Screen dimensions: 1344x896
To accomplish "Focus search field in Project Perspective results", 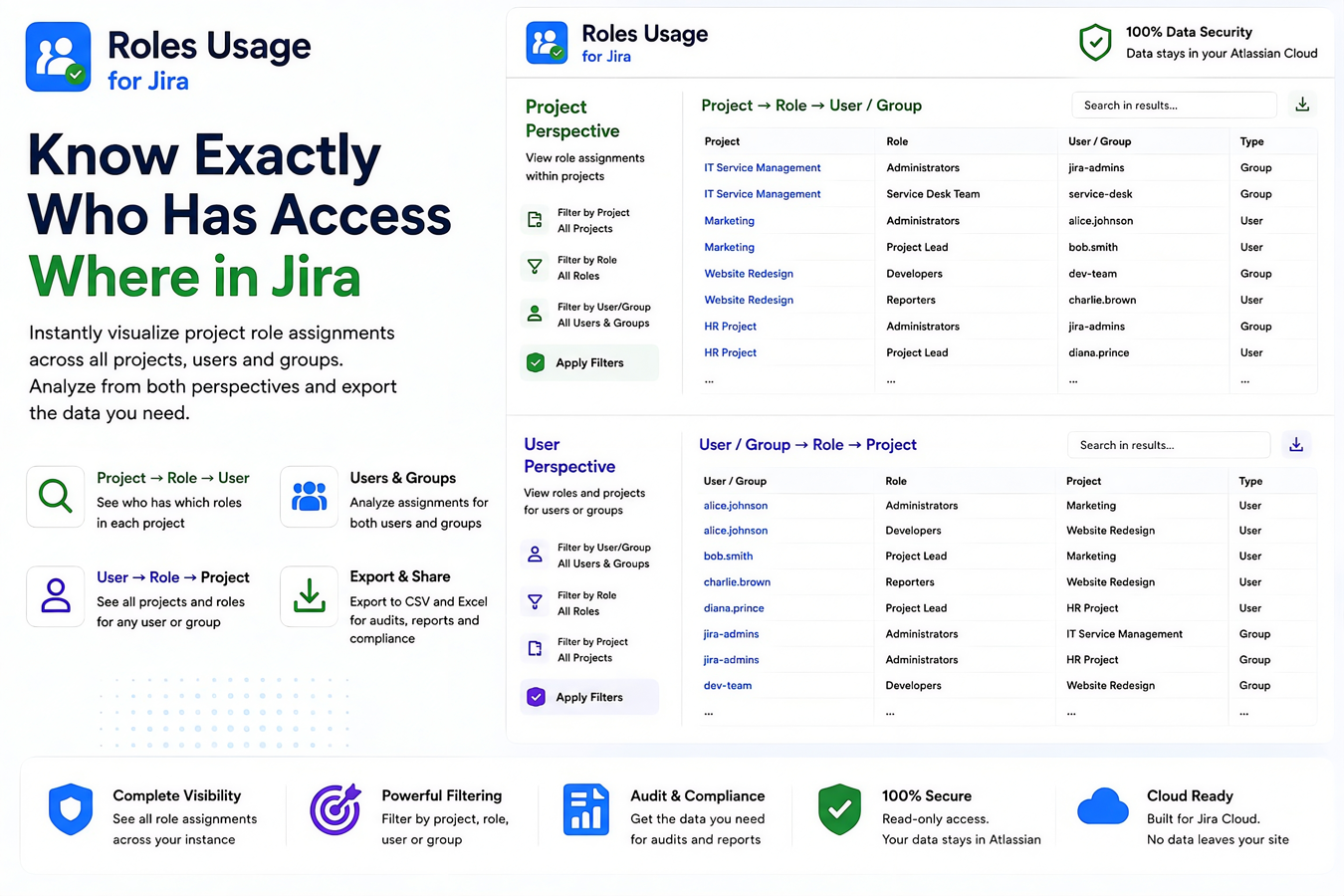I will coord(1174,105).
